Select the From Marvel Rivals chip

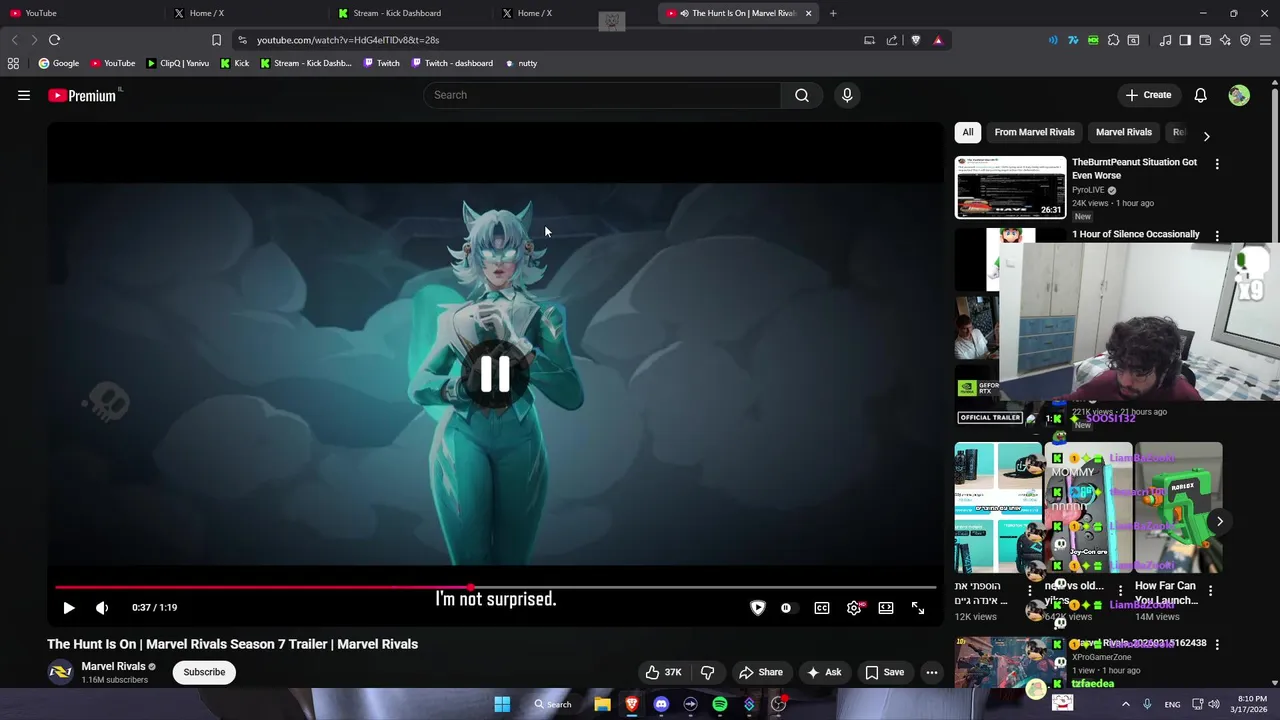(1034, 132)
